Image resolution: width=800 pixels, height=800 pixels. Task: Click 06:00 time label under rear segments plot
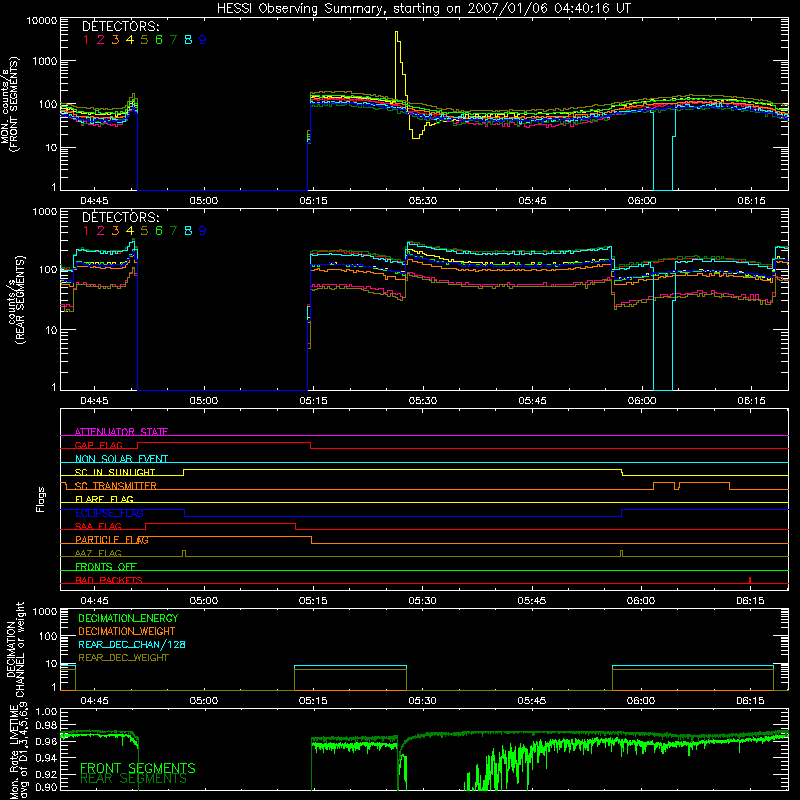point(642,401)
